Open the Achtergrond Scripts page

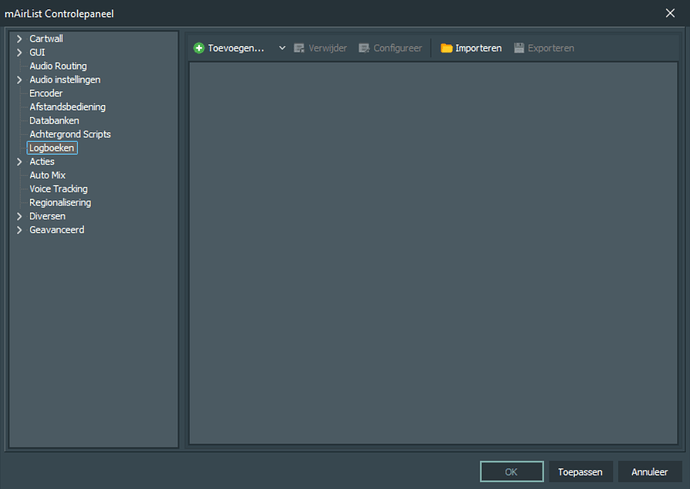point(70,134)
